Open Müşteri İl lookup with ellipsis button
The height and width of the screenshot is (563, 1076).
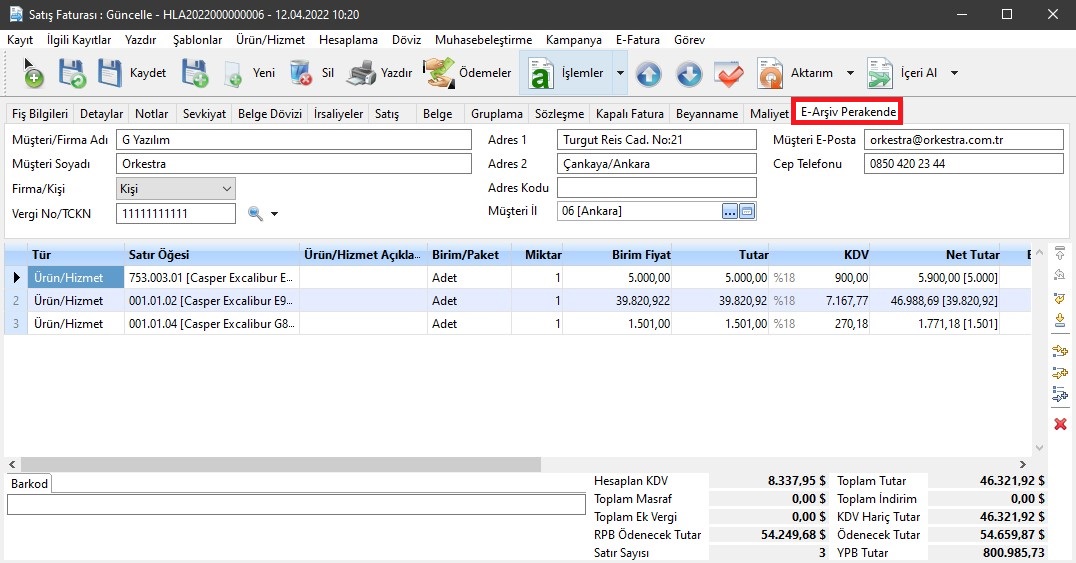pos(729,211)
